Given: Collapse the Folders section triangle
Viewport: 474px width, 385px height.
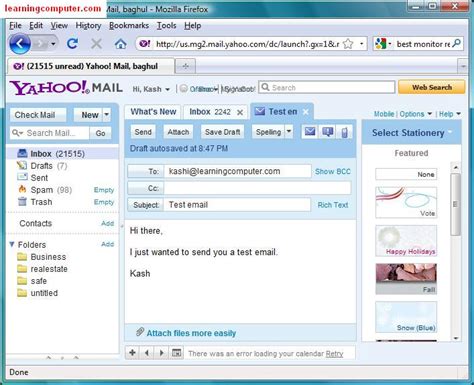Looking at the screenshot, I should coord(12,245).
